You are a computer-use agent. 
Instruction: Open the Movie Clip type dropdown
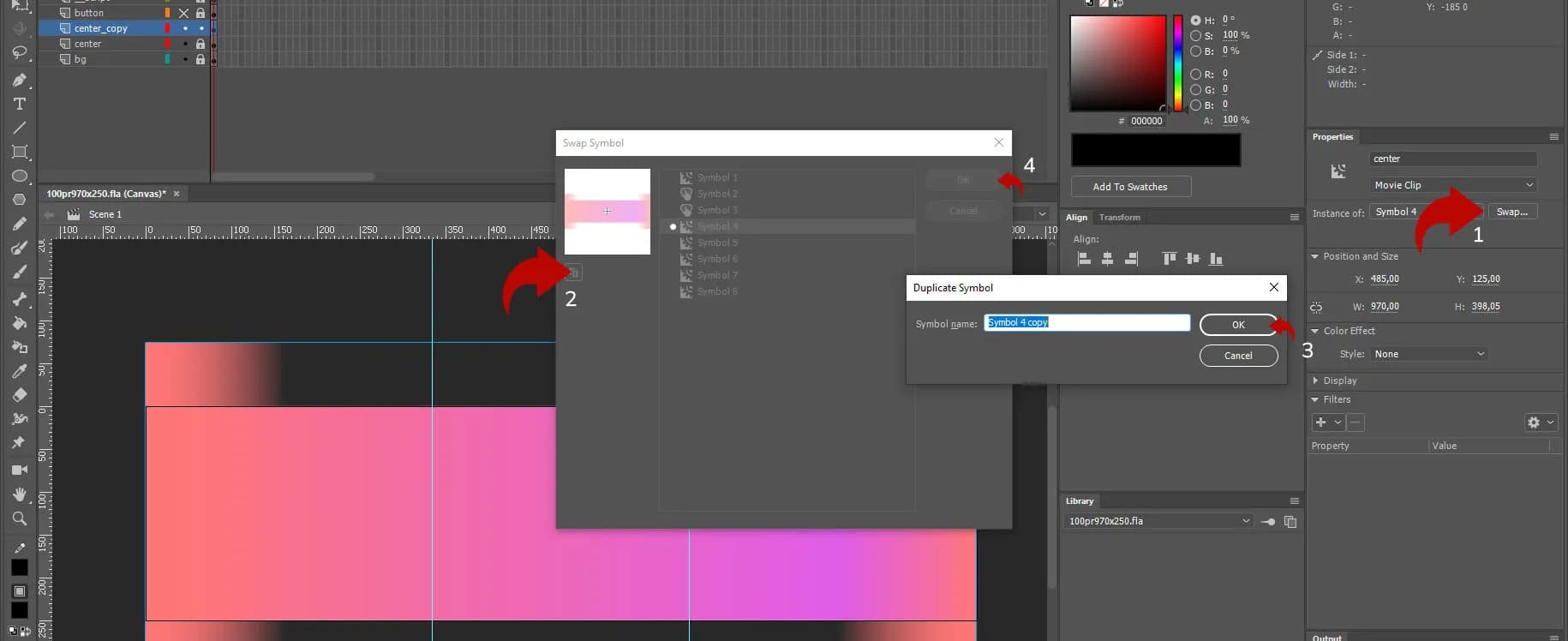click(1453, 185)
